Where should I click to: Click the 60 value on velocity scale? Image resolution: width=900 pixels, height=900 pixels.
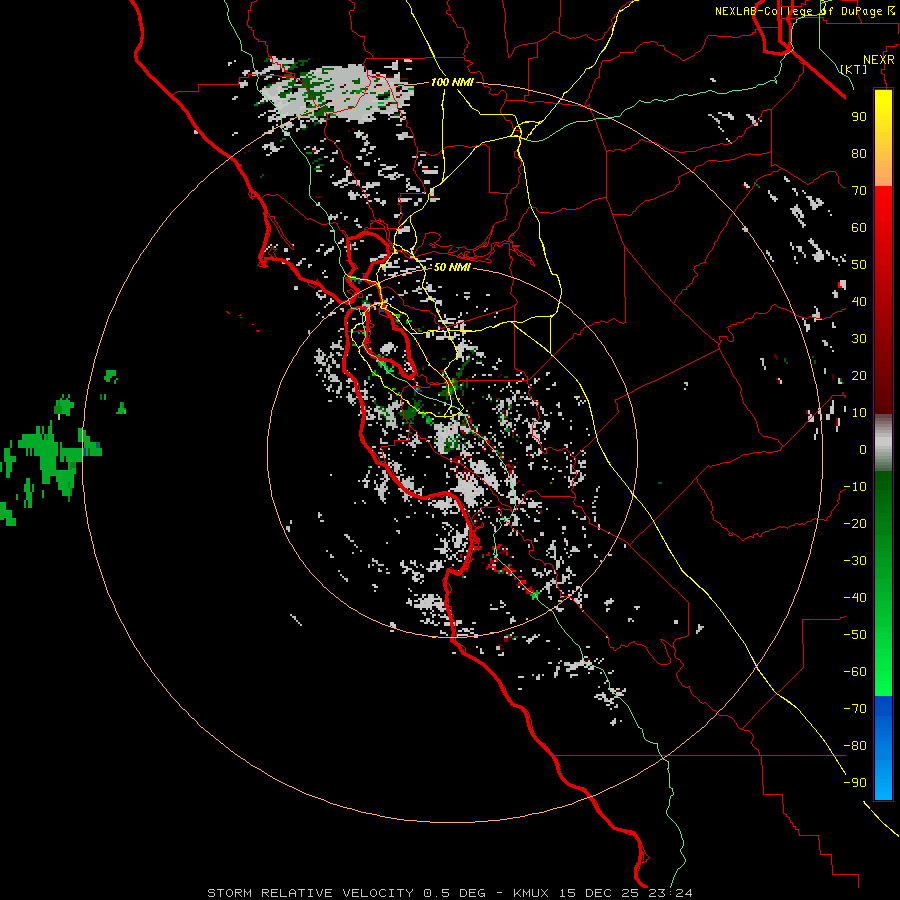pyautogui.click(x=859, y=227)
